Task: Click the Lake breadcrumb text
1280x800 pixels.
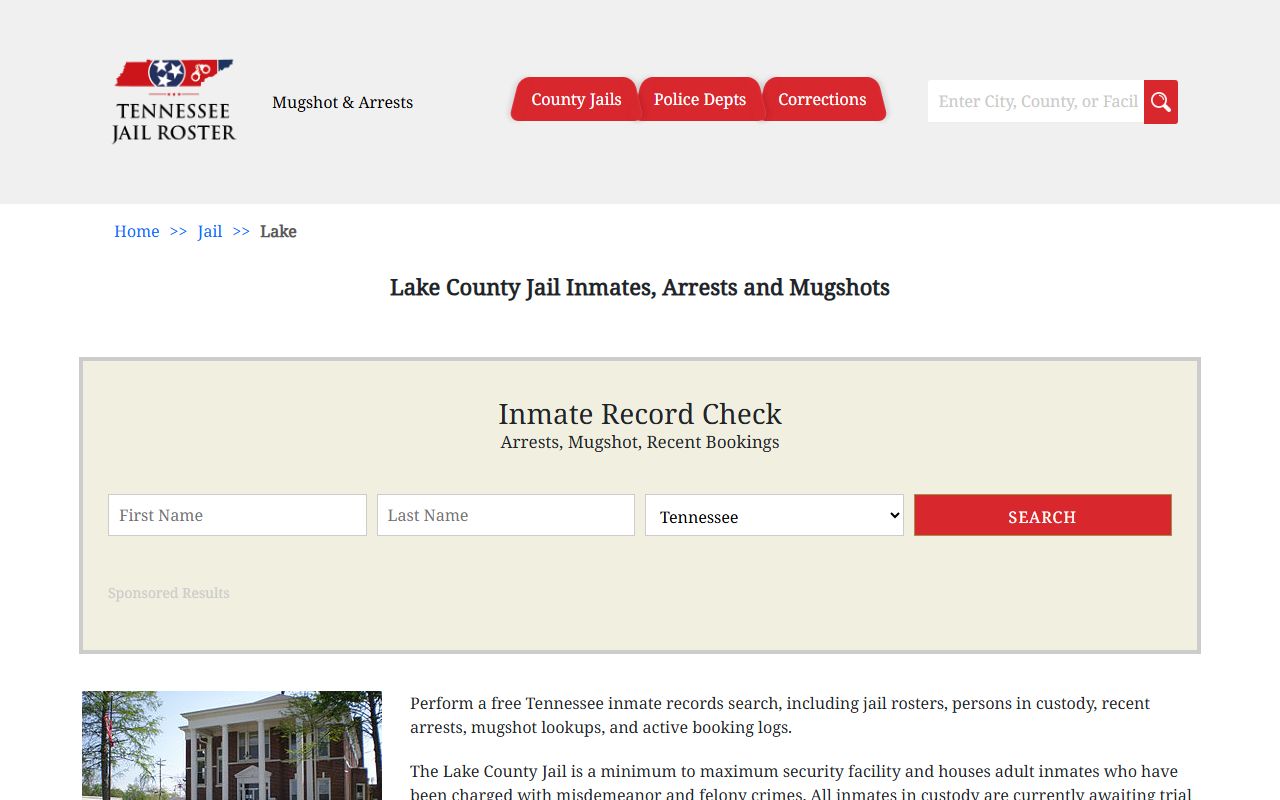Action: (x=278, y=231)
